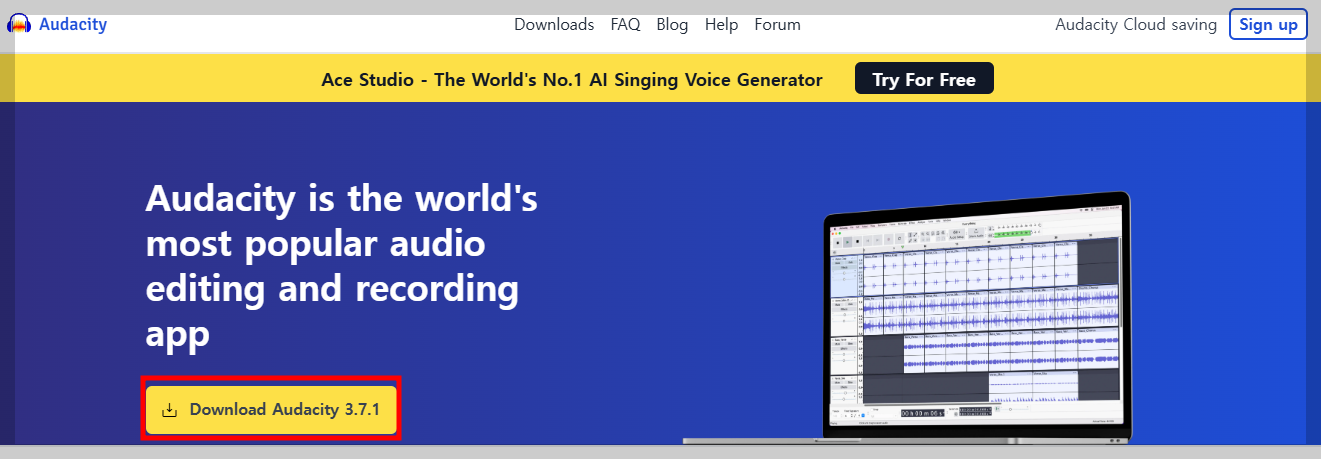Open the Blog nav link
This screenshot has height=459, width=1321.
[x=672, y=25]
